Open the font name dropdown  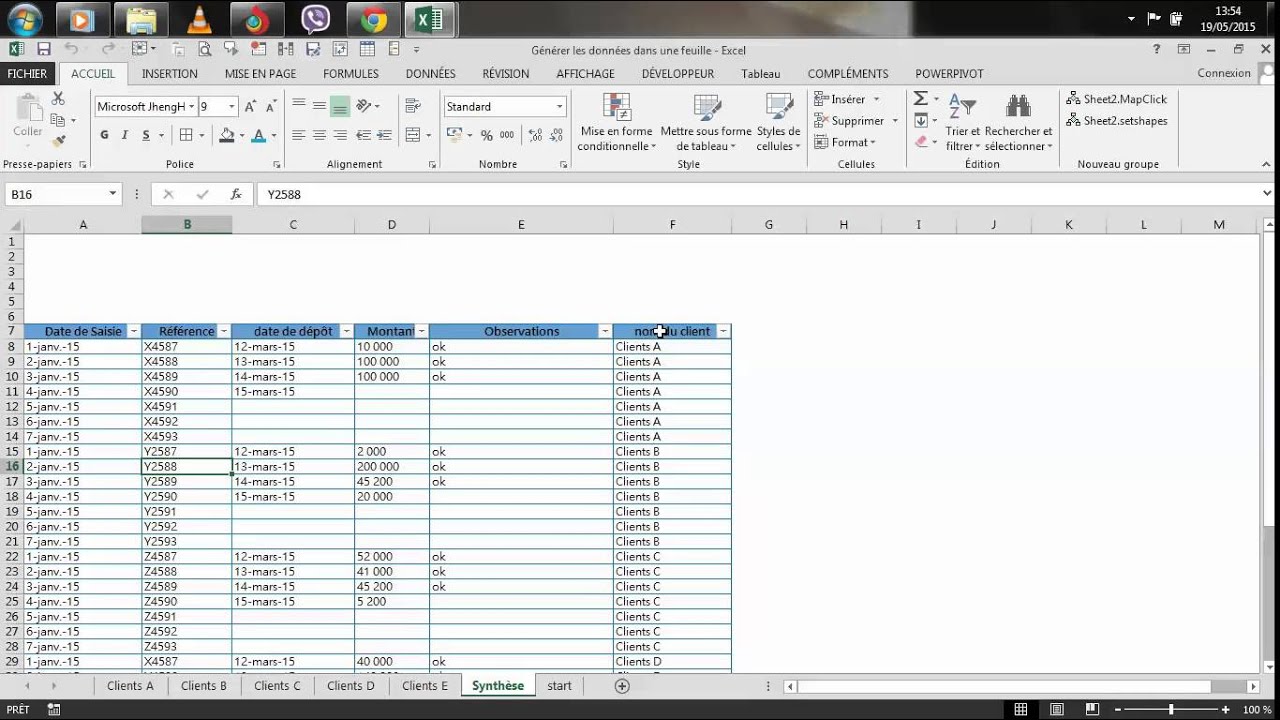click(191, 106)
